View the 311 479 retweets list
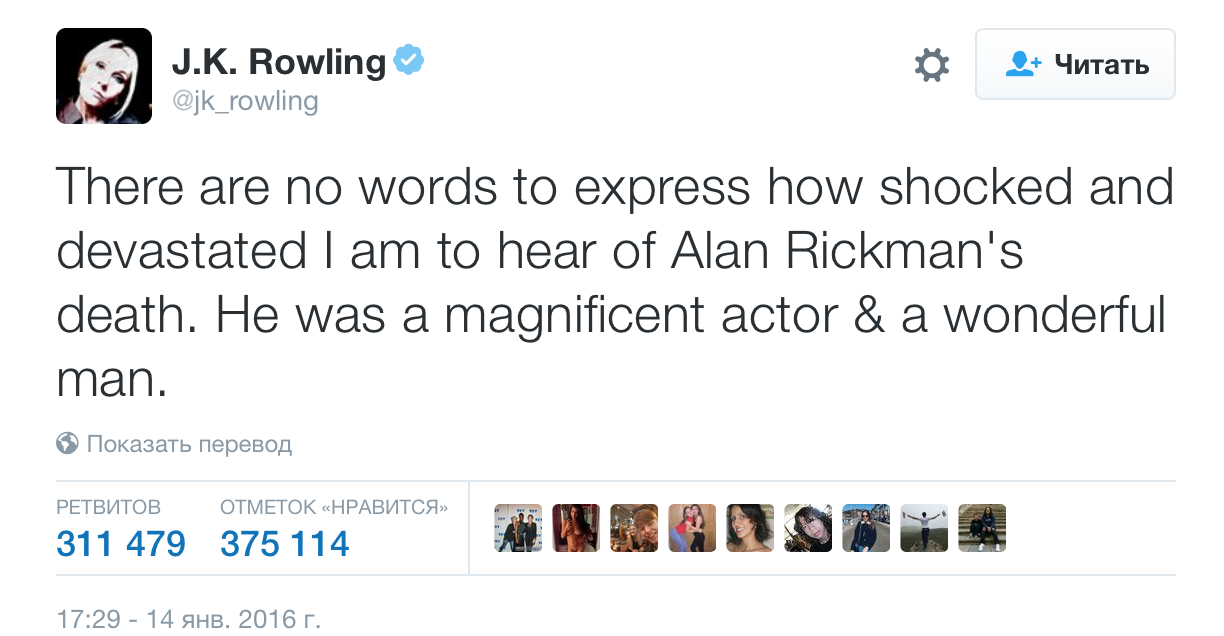 click(121, 544)
